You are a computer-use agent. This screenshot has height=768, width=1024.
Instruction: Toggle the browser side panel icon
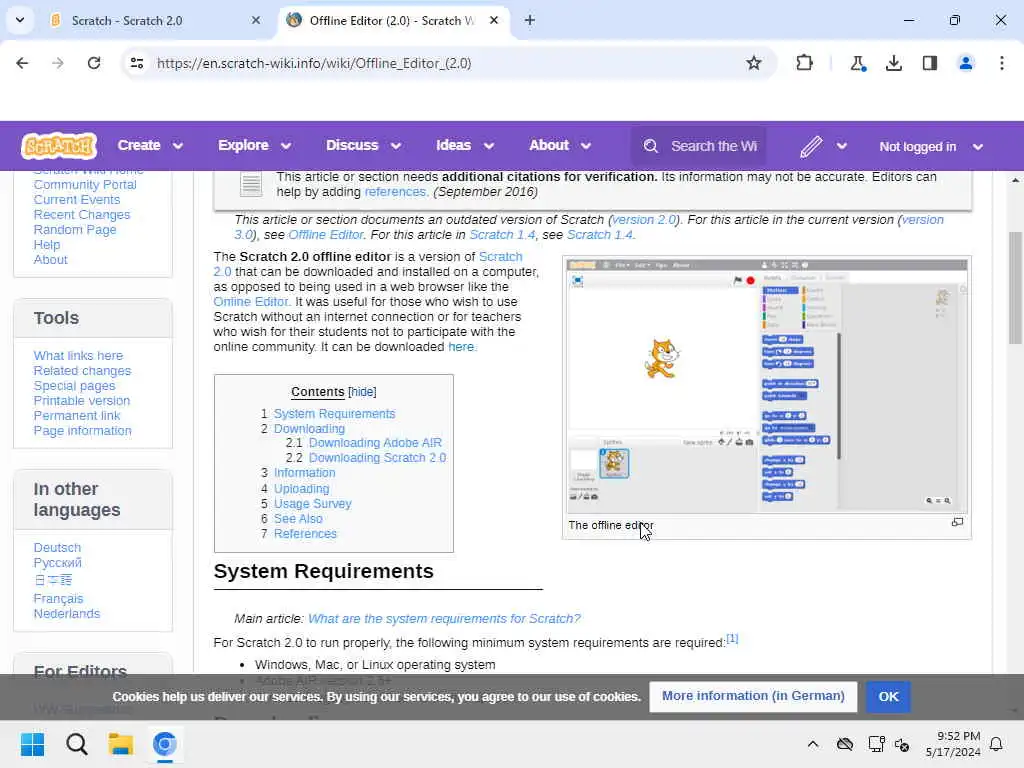click(x=930, y=63)
